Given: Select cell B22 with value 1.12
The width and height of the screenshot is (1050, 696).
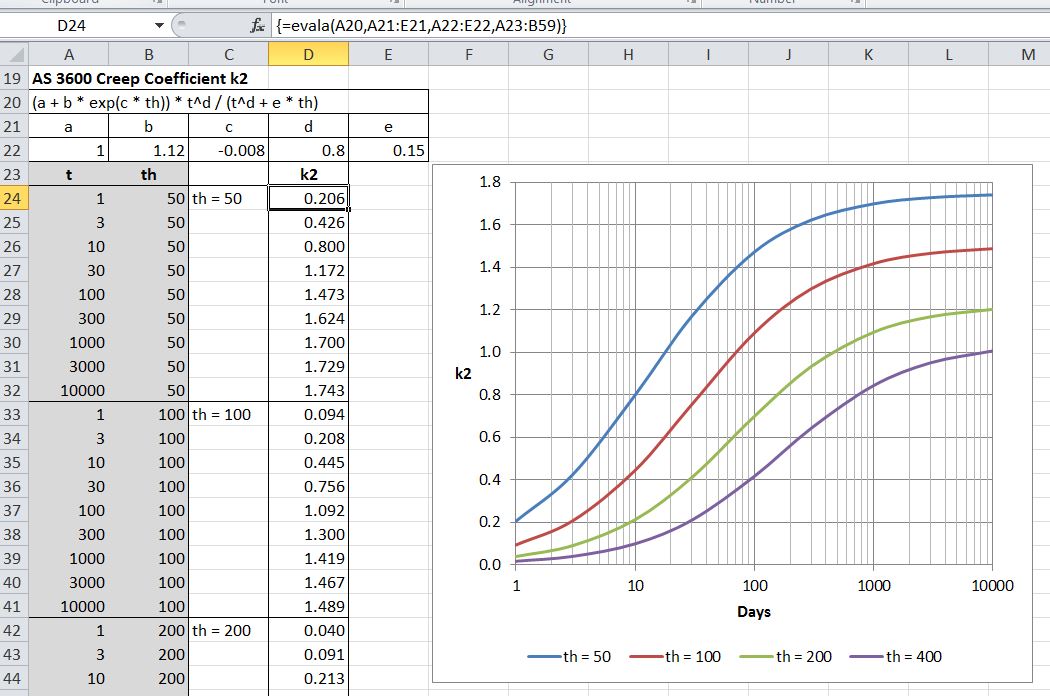Looking at the screenshot, I should click(x=148, y=151).
